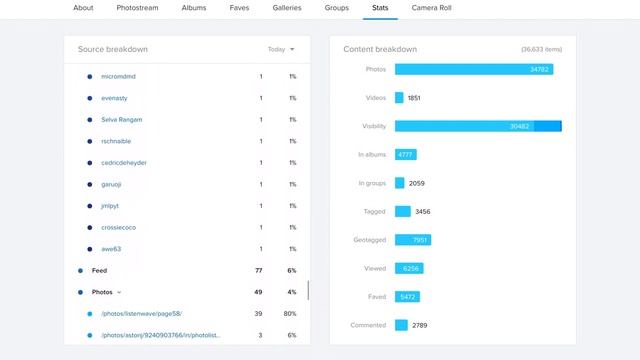
Task: Click the cedricdeheyder link
Action: coord(124,163)
